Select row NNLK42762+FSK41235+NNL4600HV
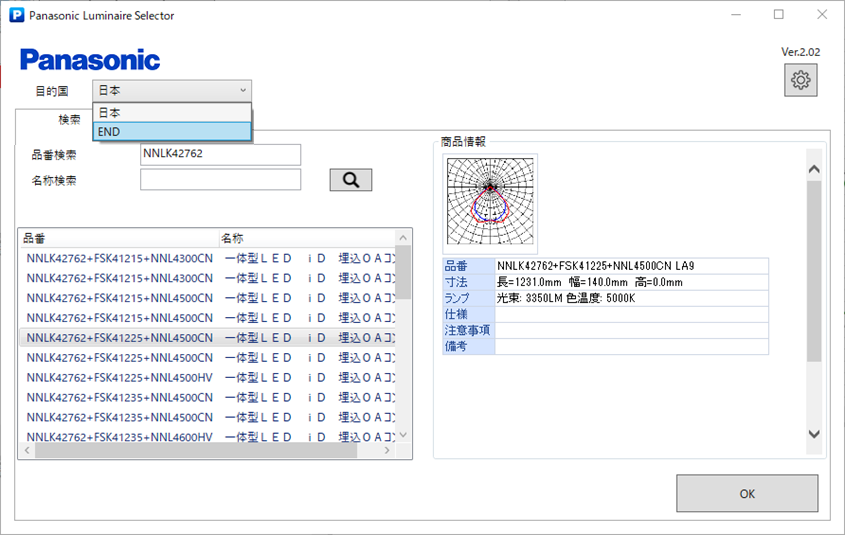Viewport: 845px width, 535px height. pos(119,437)
